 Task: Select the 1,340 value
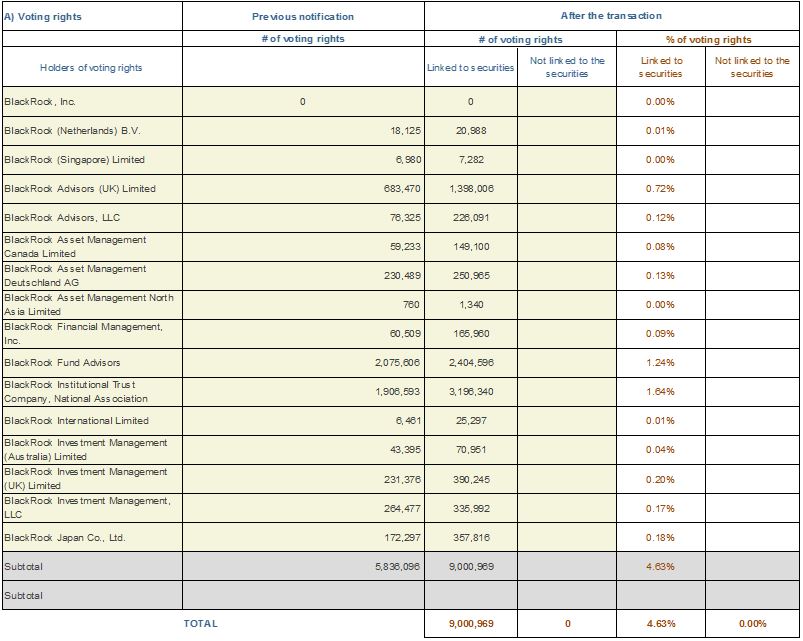tap(471, 305)
